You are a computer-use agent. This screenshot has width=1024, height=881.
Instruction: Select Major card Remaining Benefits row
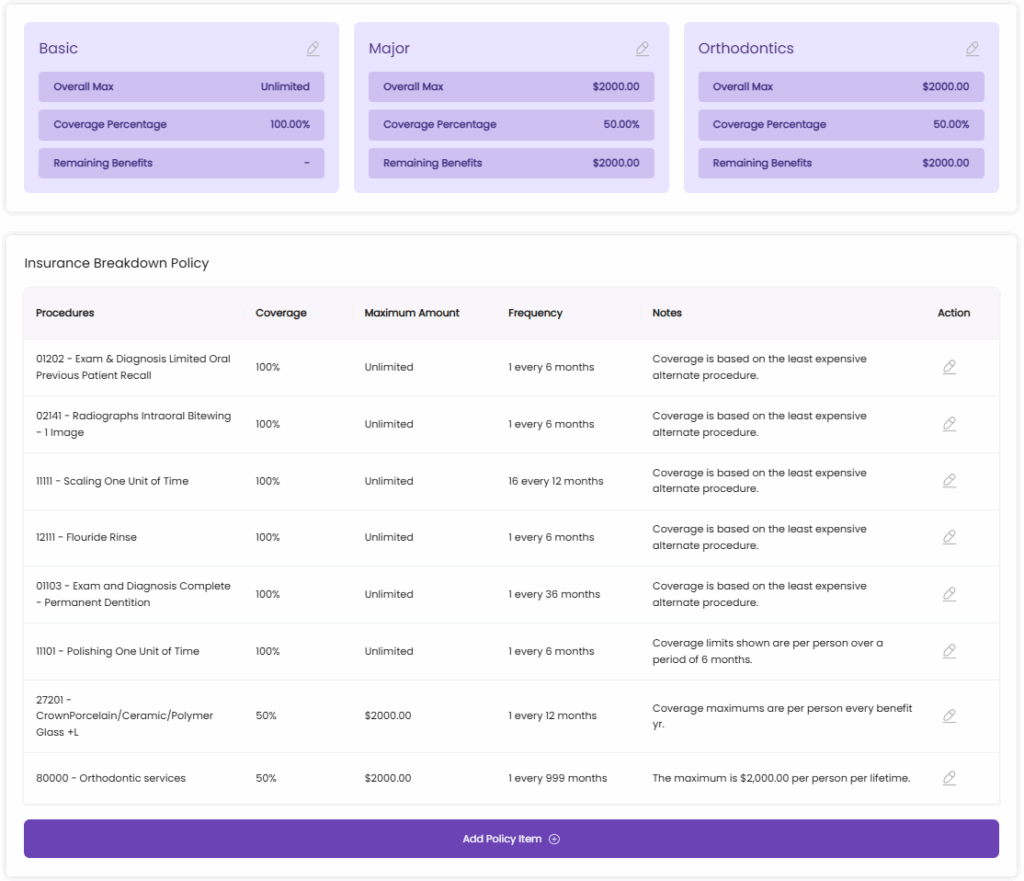(511, 163)
